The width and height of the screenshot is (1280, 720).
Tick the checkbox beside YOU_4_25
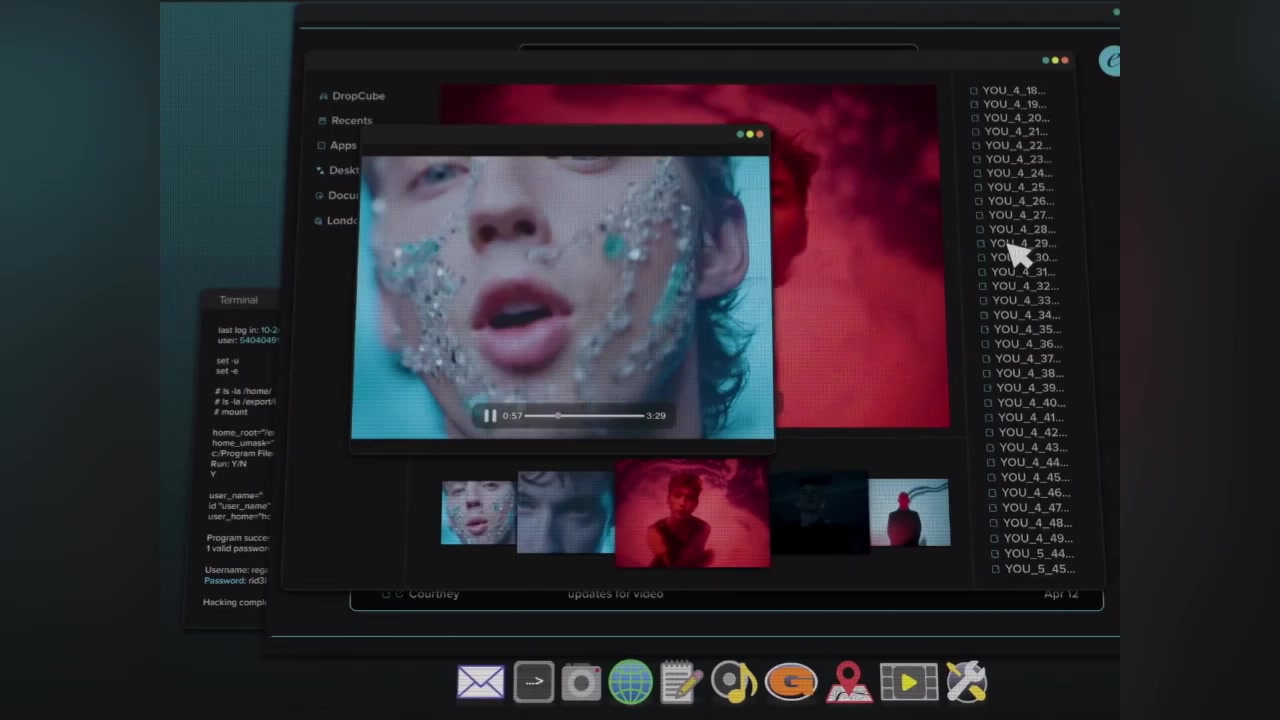(979, 187)
